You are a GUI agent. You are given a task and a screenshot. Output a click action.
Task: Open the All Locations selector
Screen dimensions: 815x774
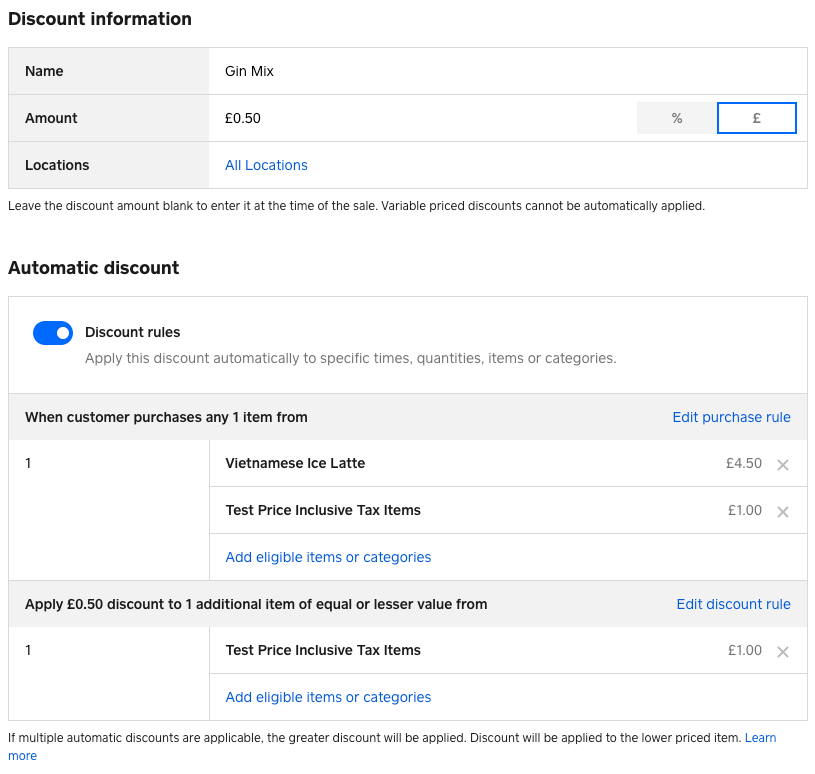tap(266, 165)
